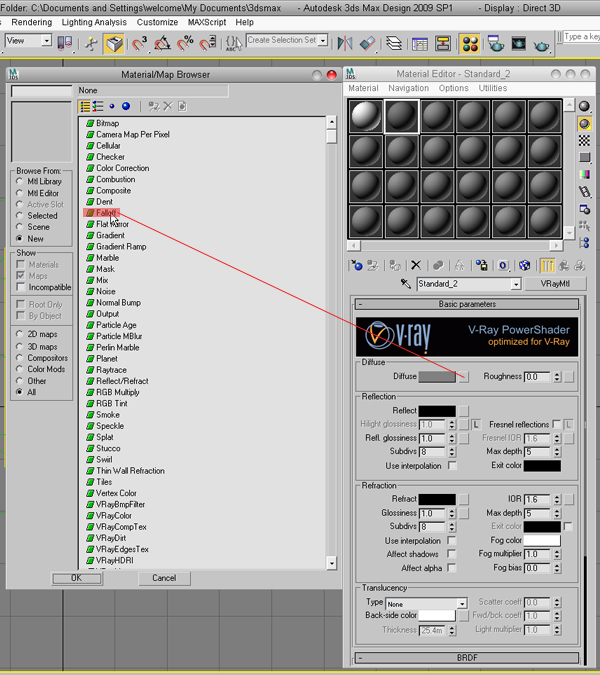The image size is (600, 675).
Task: Select the Compositors radio button
Action: coord(19,357)
